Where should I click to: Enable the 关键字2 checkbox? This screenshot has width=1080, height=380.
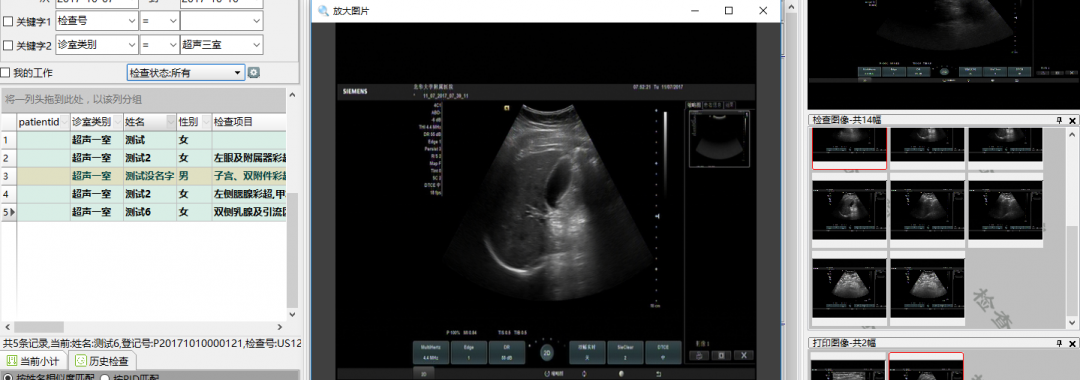pos(8,45)
